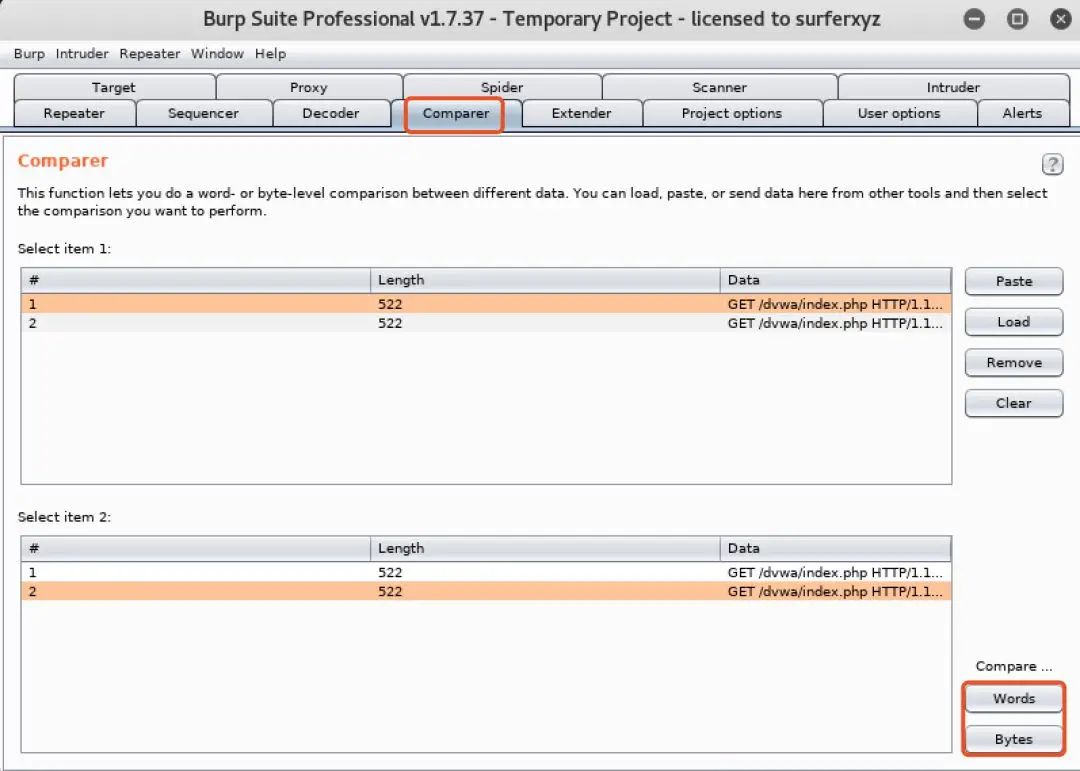Open the Window menu

pyautogui.click(x=217, y=54)
